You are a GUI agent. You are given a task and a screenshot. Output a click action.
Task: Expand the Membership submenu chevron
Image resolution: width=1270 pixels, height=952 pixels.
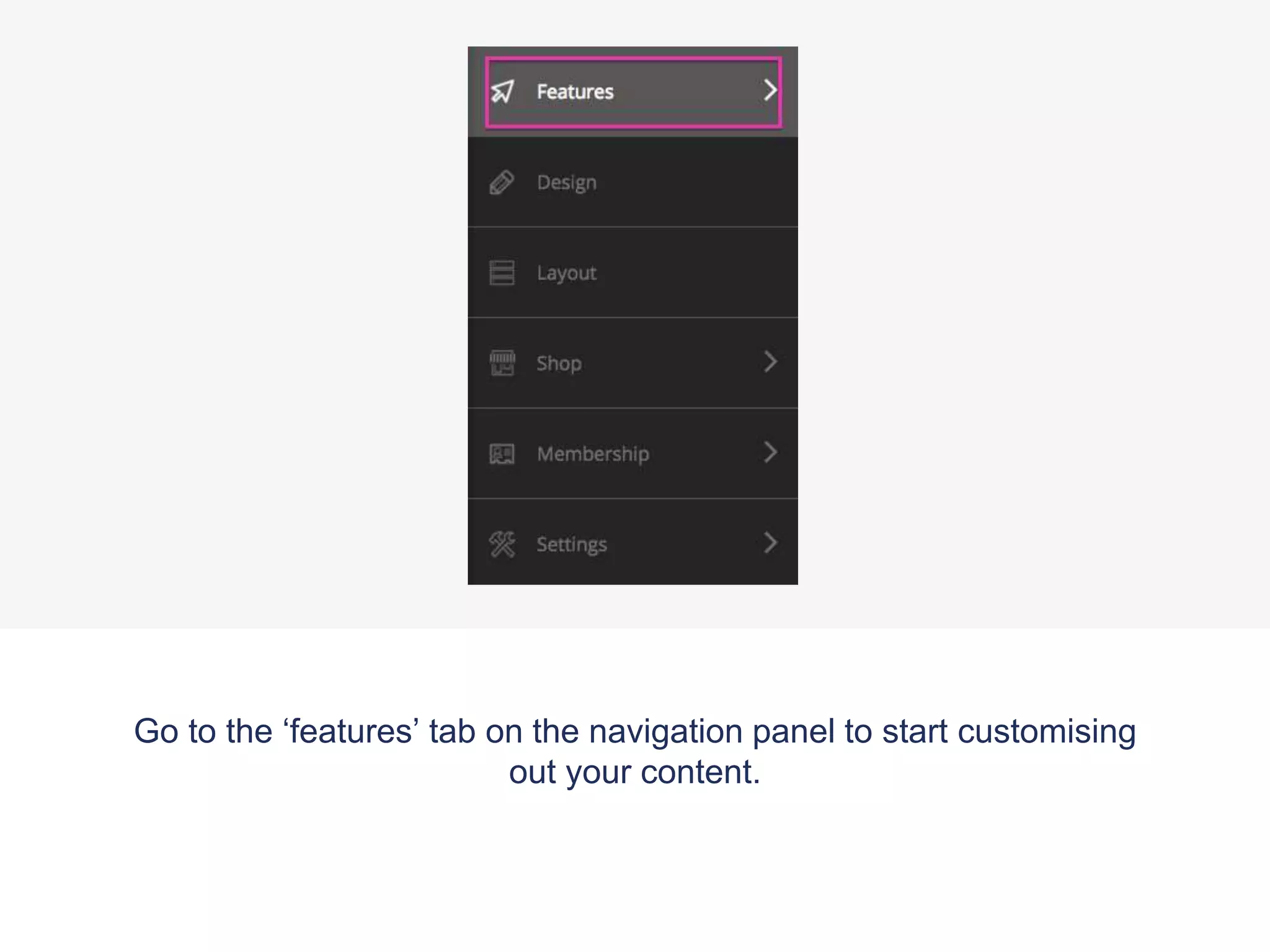pos(770,452)
